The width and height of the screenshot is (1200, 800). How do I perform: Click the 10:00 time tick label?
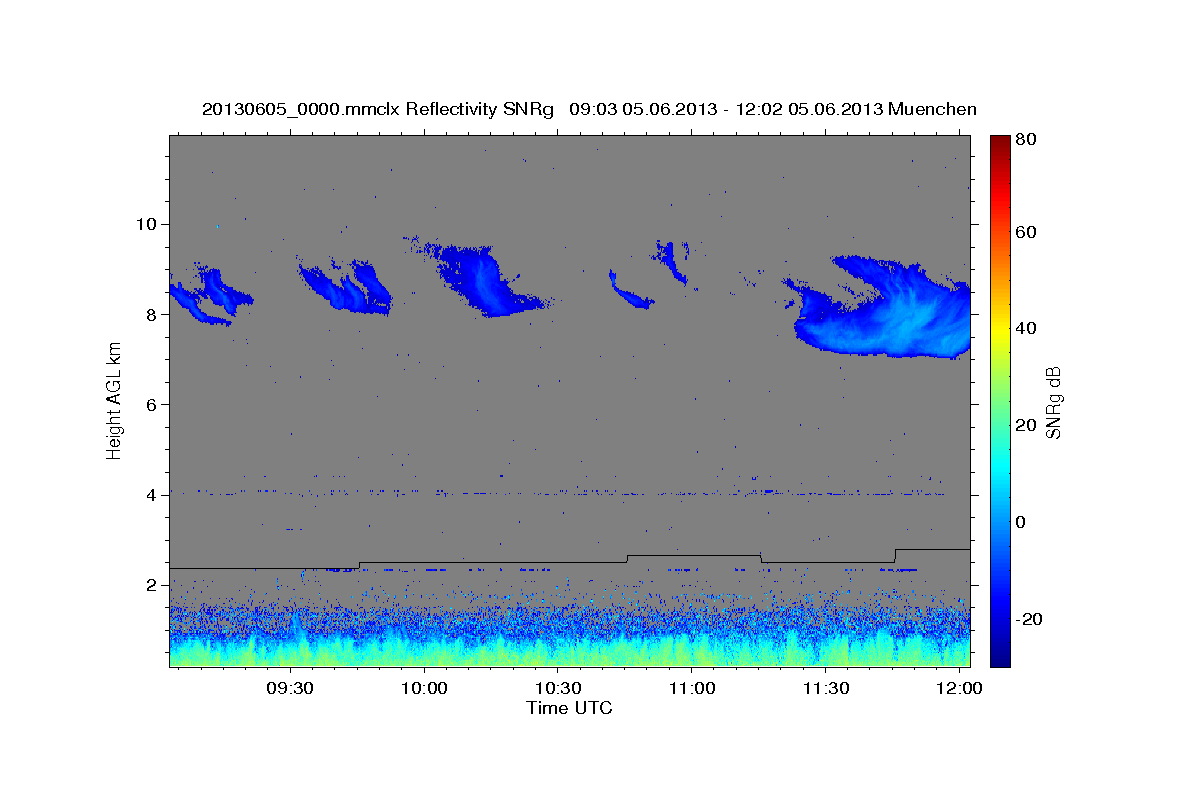click(424, 688)
